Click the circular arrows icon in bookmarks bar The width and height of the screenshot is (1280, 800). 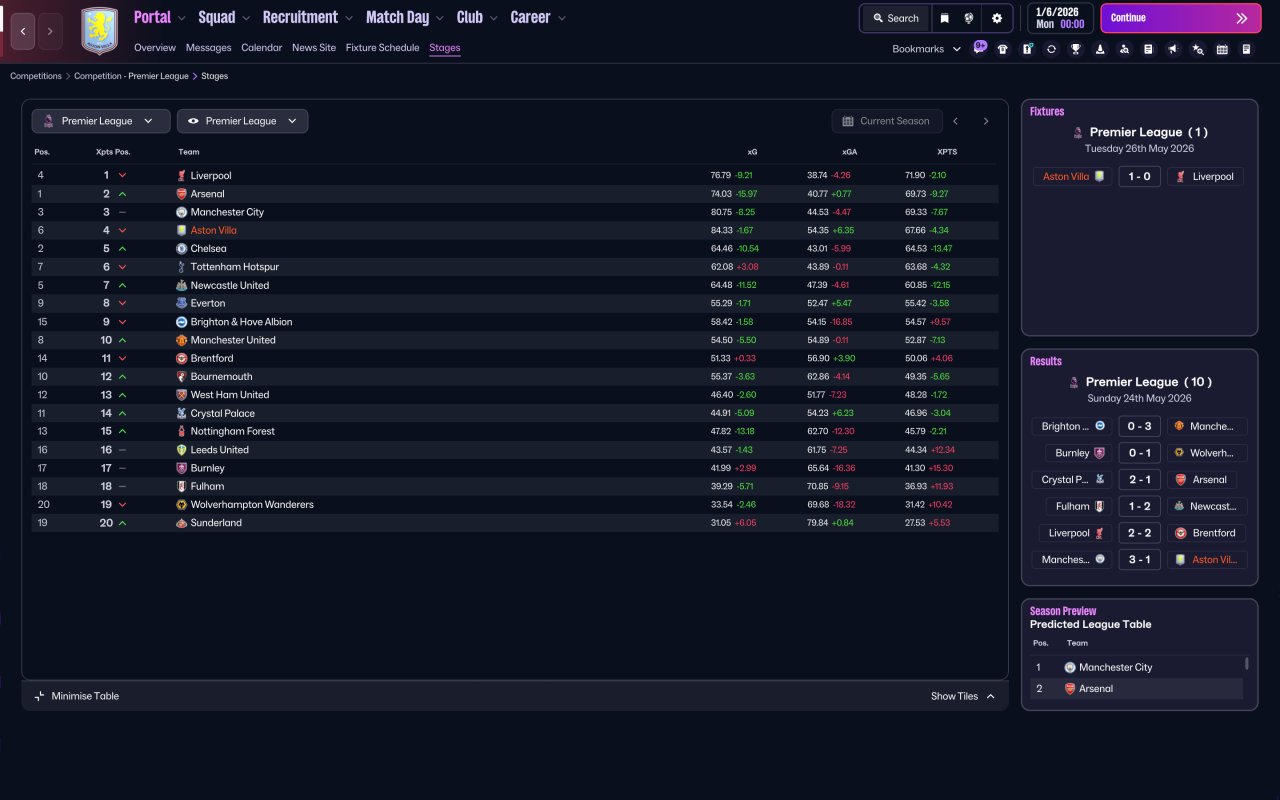[x=1051, y=49]
